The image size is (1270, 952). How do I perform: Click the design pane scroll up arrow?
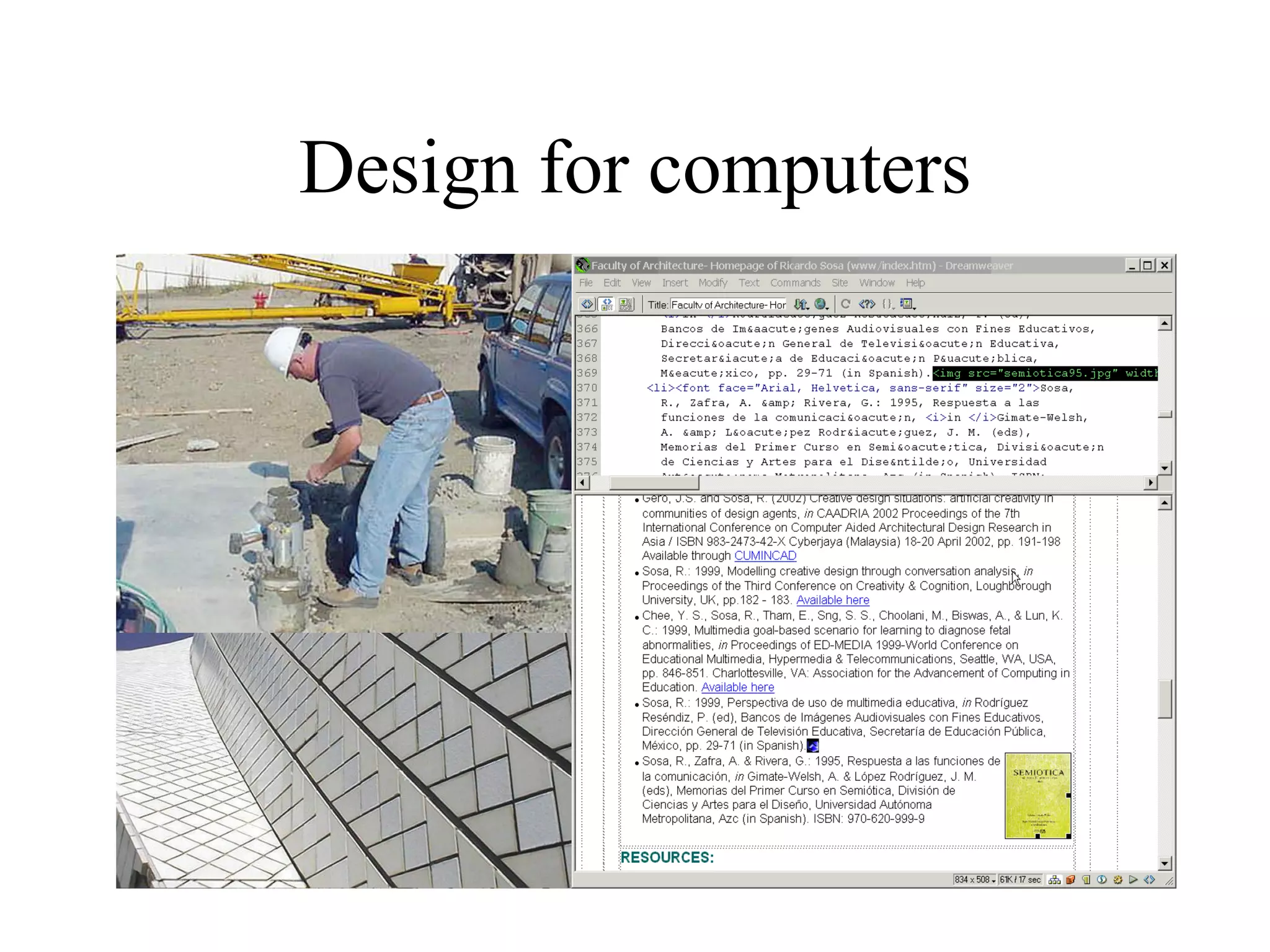pos(1165,503)
